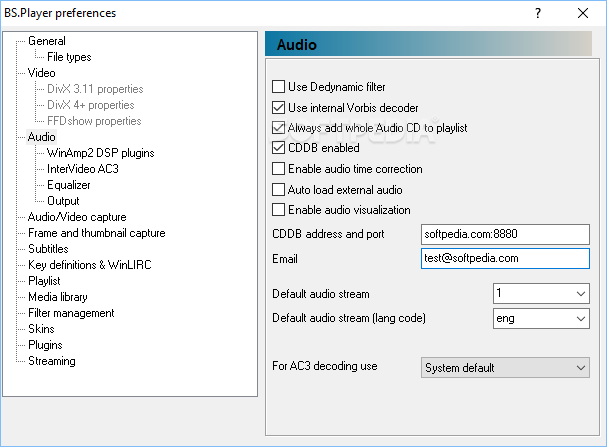The image size is (607, 447).
Task: Go to Filter management settings
Action: 71,313
